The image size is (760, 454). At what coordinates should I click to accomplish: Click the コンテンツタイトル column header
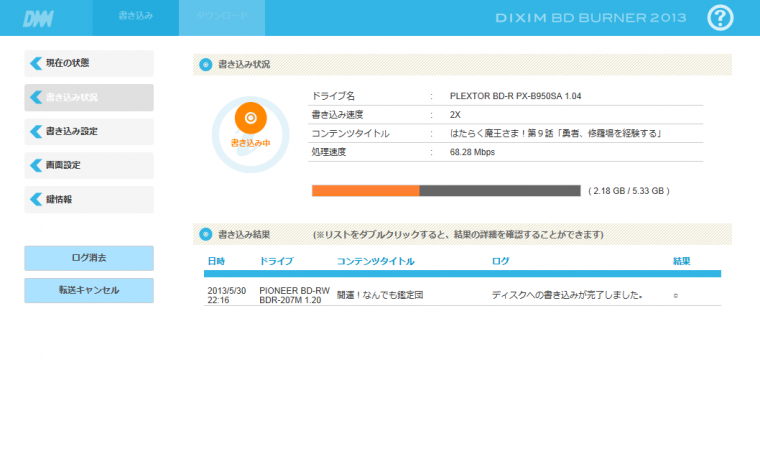coord(376,261)
